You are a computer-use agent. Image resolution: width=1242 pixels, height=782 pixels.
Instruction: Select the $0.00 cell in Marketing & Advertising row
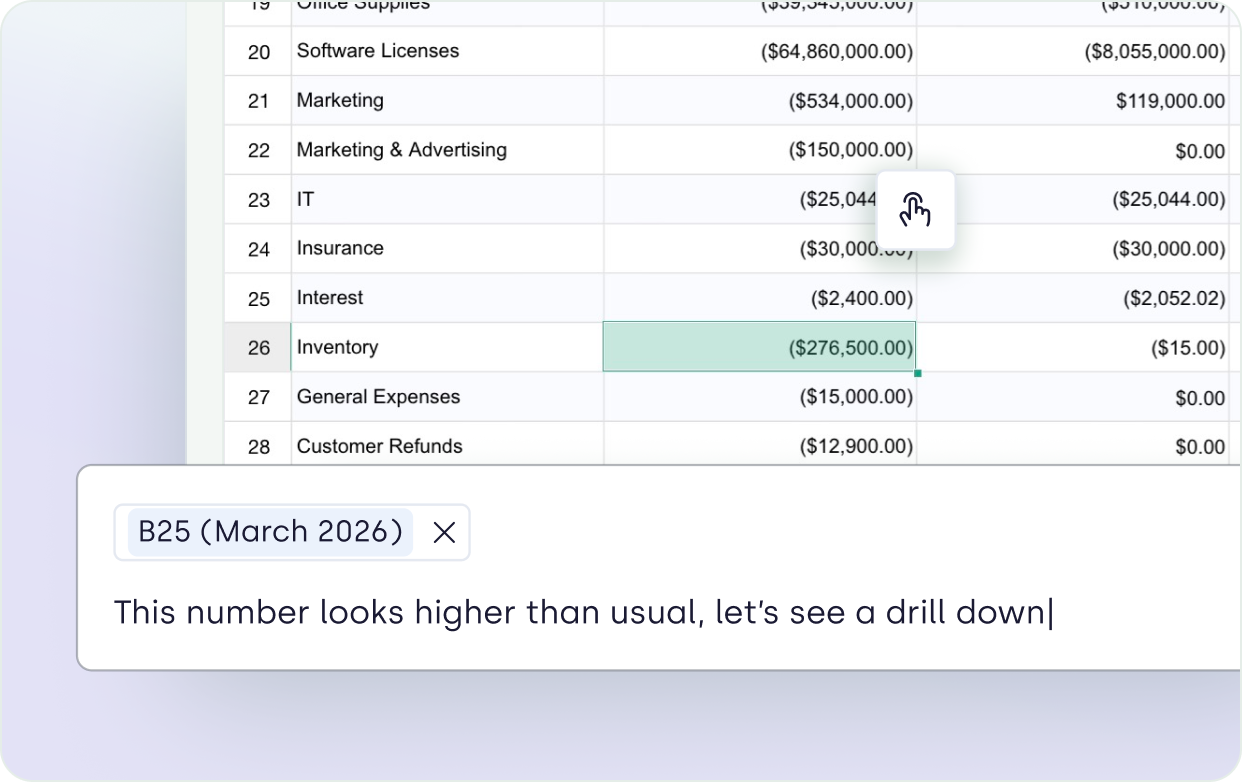pyautogui.click(x=1073, y=150)
